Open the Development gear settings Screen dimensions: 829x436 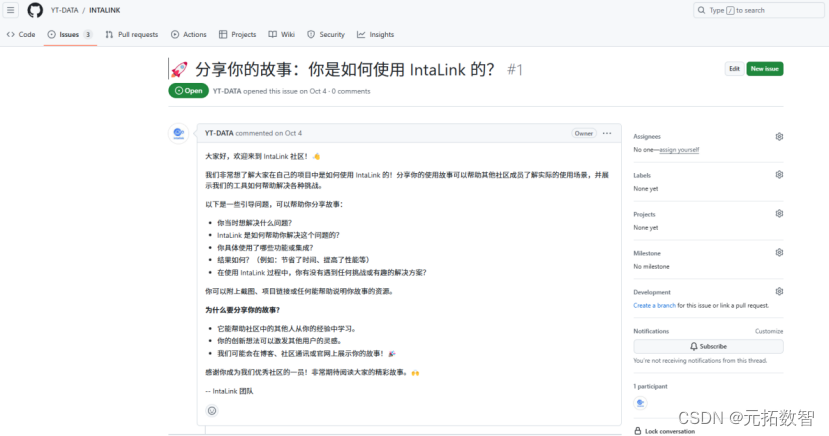click(779, 292)
